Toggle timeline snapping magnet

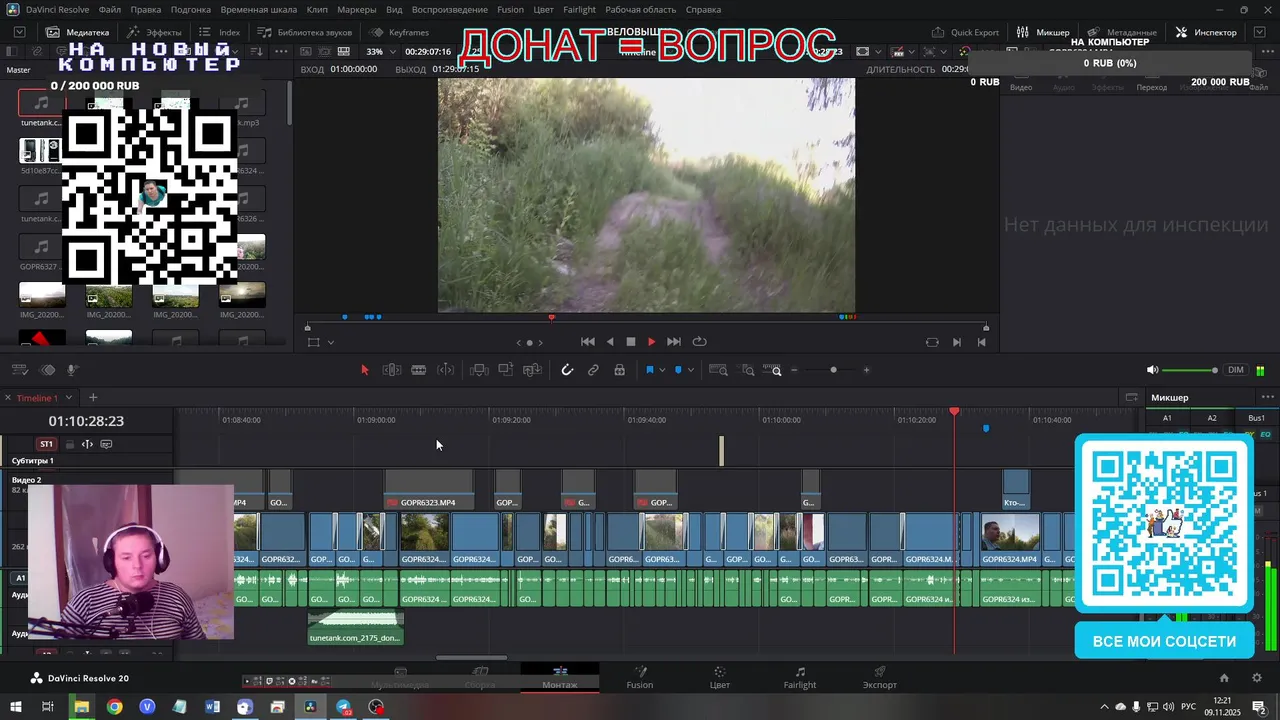(567, 370)
